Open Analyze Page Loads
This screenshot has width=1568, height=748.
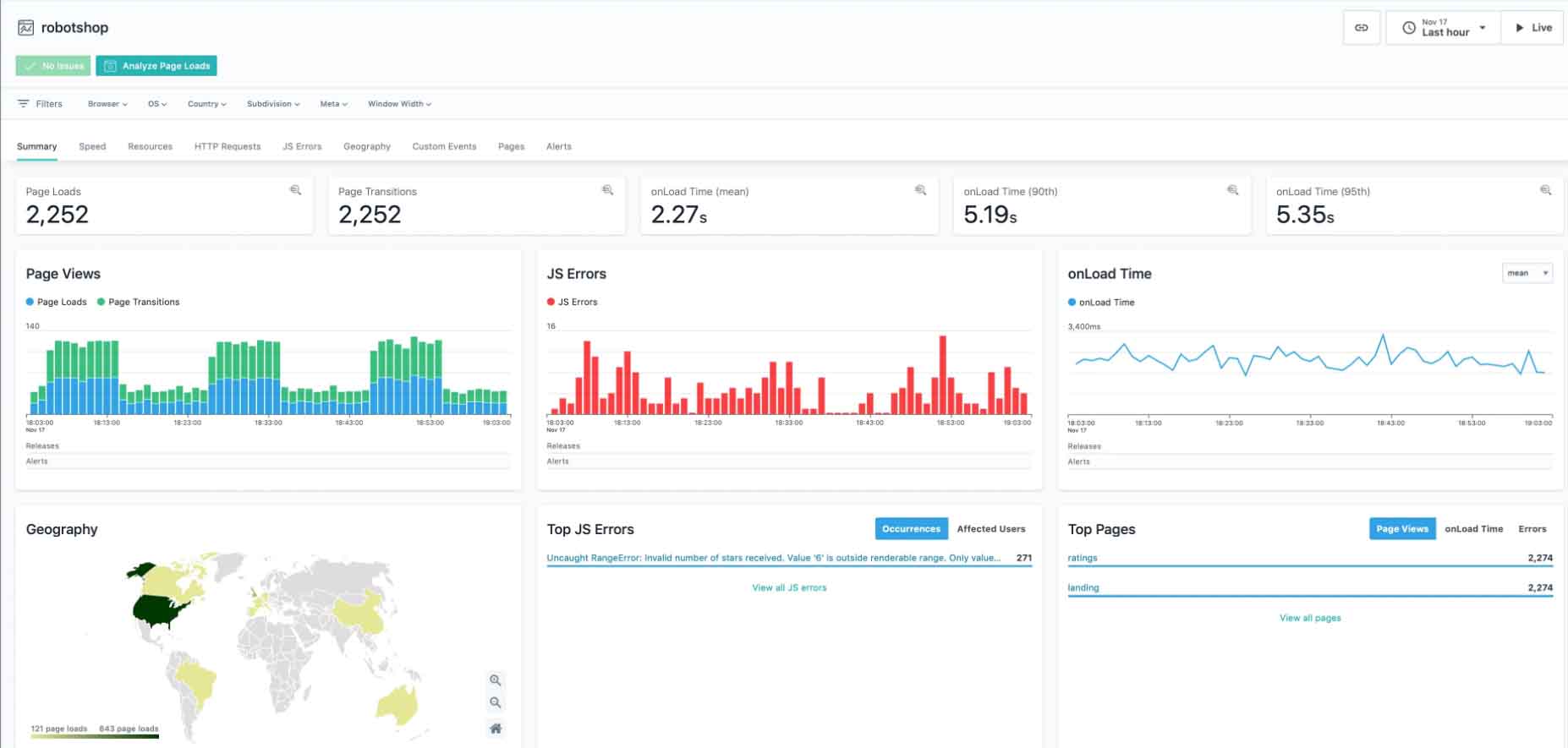[x=156, y=66]
